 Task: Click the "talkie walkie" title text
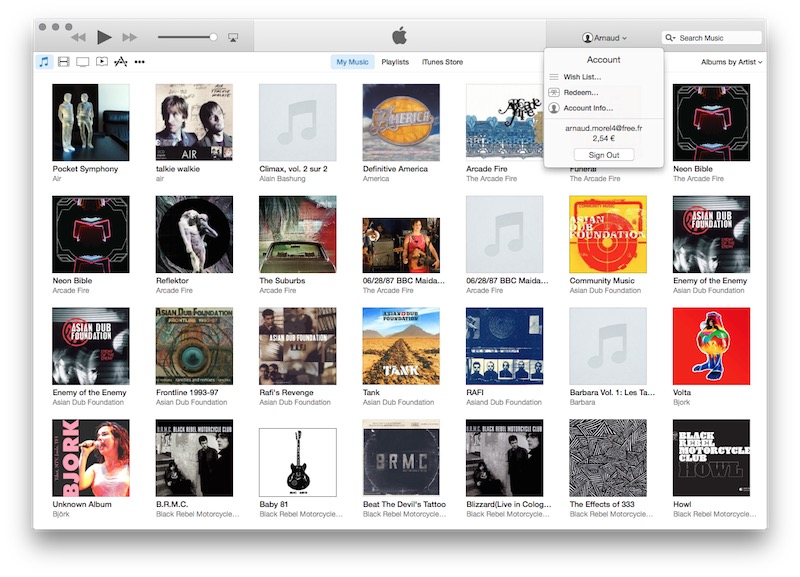[178, 169]
